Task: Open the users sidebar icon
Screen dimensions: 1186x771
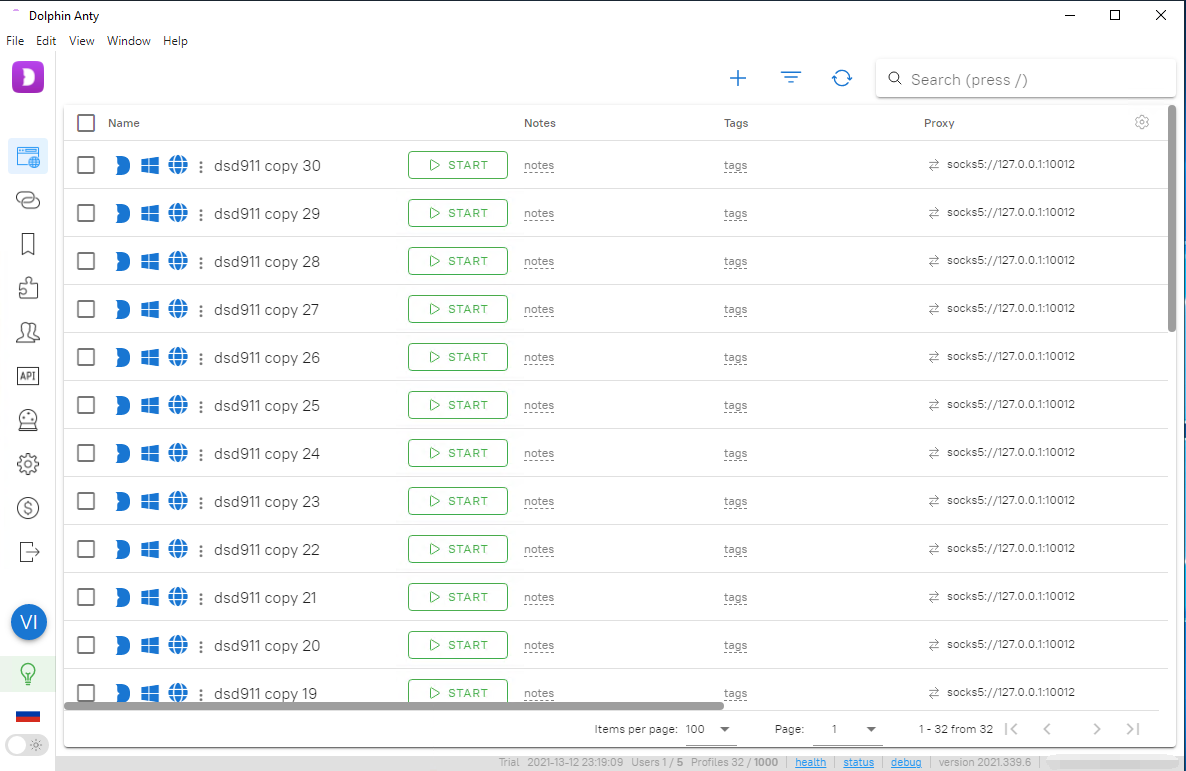Action: [x=28, y=332]
